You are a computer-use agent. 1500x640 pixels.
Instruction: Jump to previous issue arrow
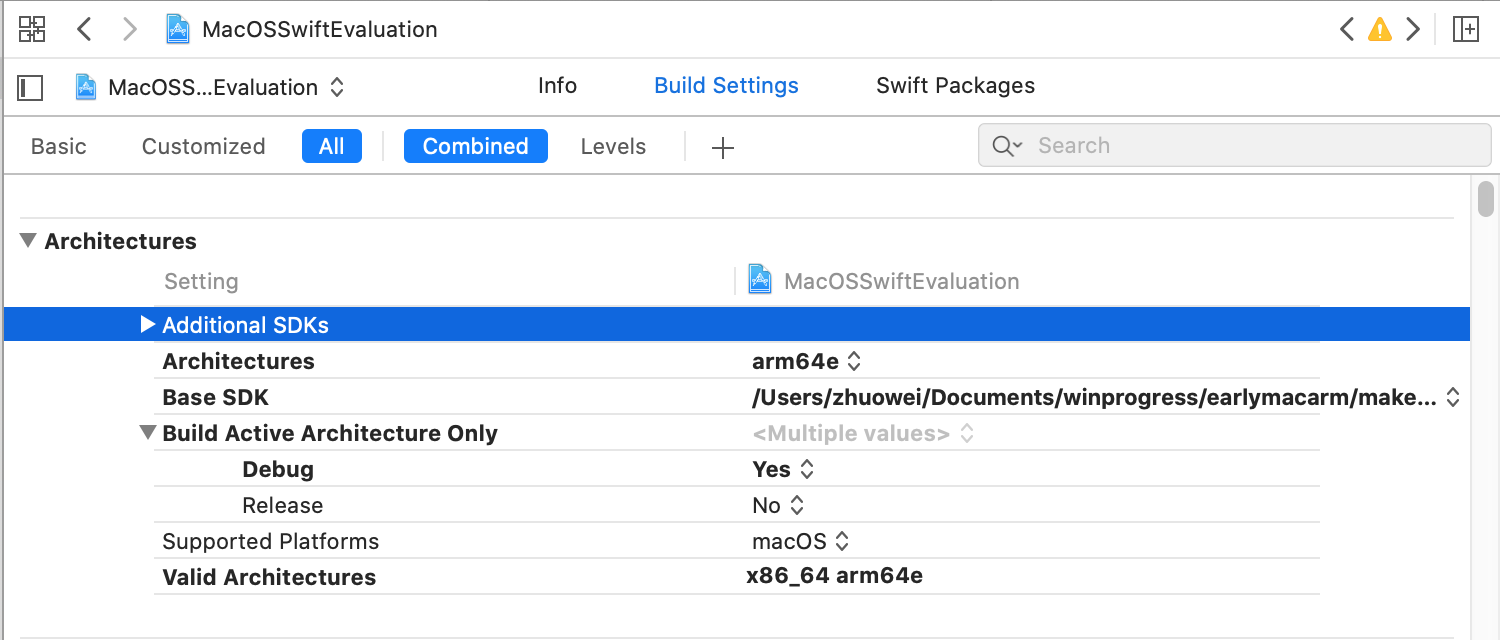pyautogui.click(x=1347, y=29)
